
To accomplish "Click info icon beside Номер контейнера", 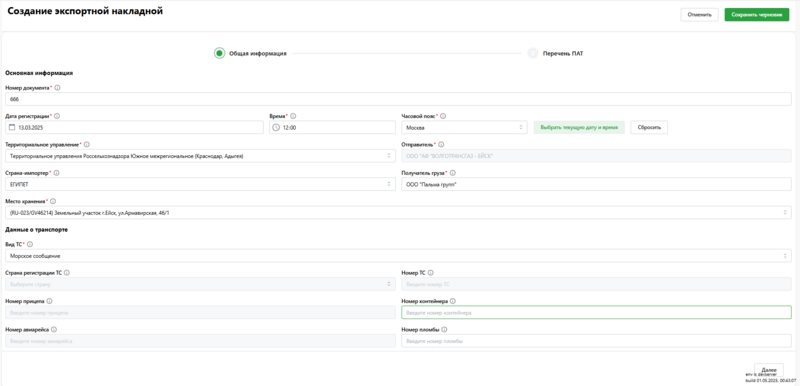I will (453, 301).
